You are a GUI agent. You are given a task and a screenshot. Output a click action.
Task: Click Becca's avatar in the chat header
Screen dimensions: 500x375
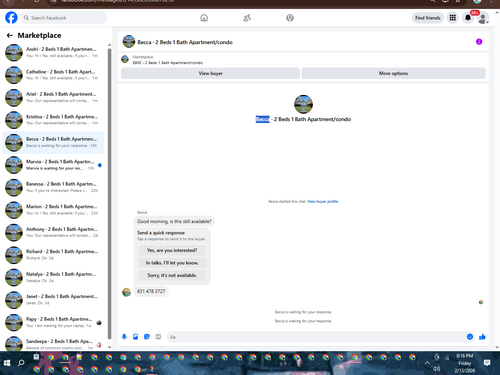point(129,42)
